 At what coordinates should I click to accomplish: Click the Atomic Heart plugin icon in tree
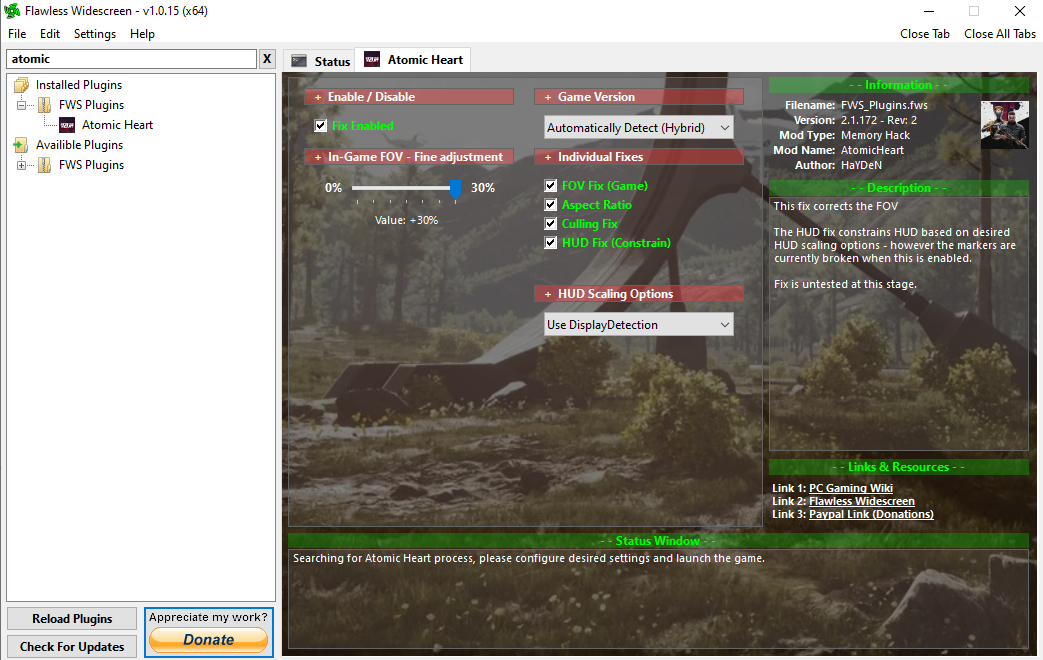(x=67, y=125)
